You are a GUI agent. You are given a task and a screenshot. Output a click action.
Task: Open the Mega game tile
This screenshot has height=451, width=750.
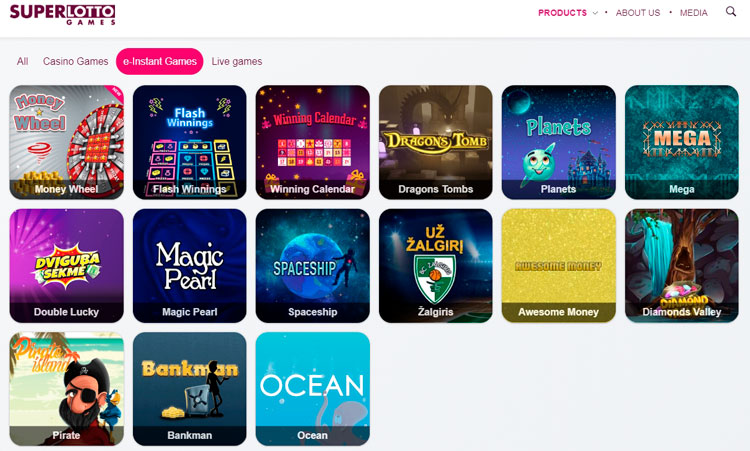tap(682, 142)
